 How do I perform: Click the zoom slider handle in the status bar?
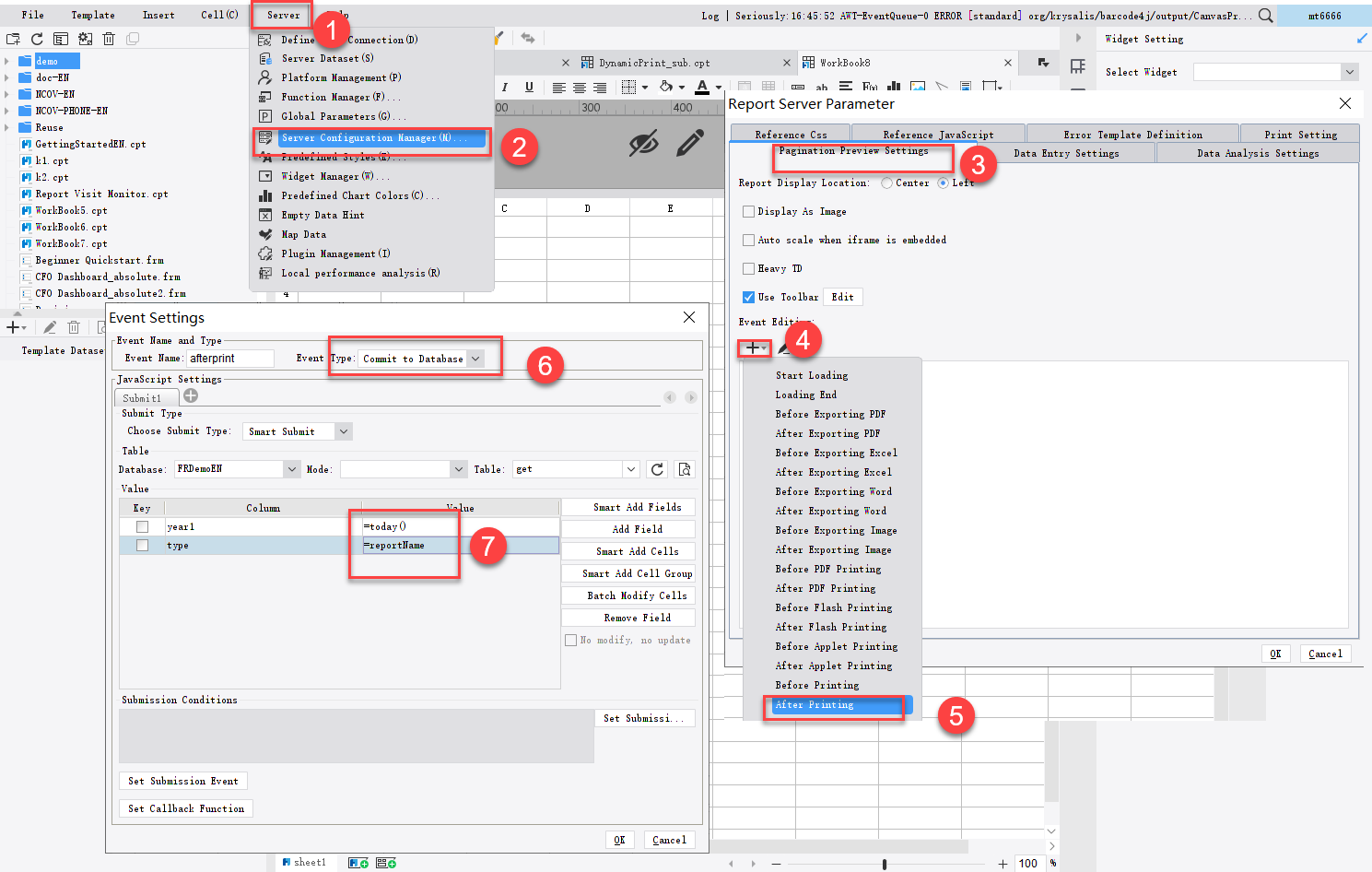[885, 864]
